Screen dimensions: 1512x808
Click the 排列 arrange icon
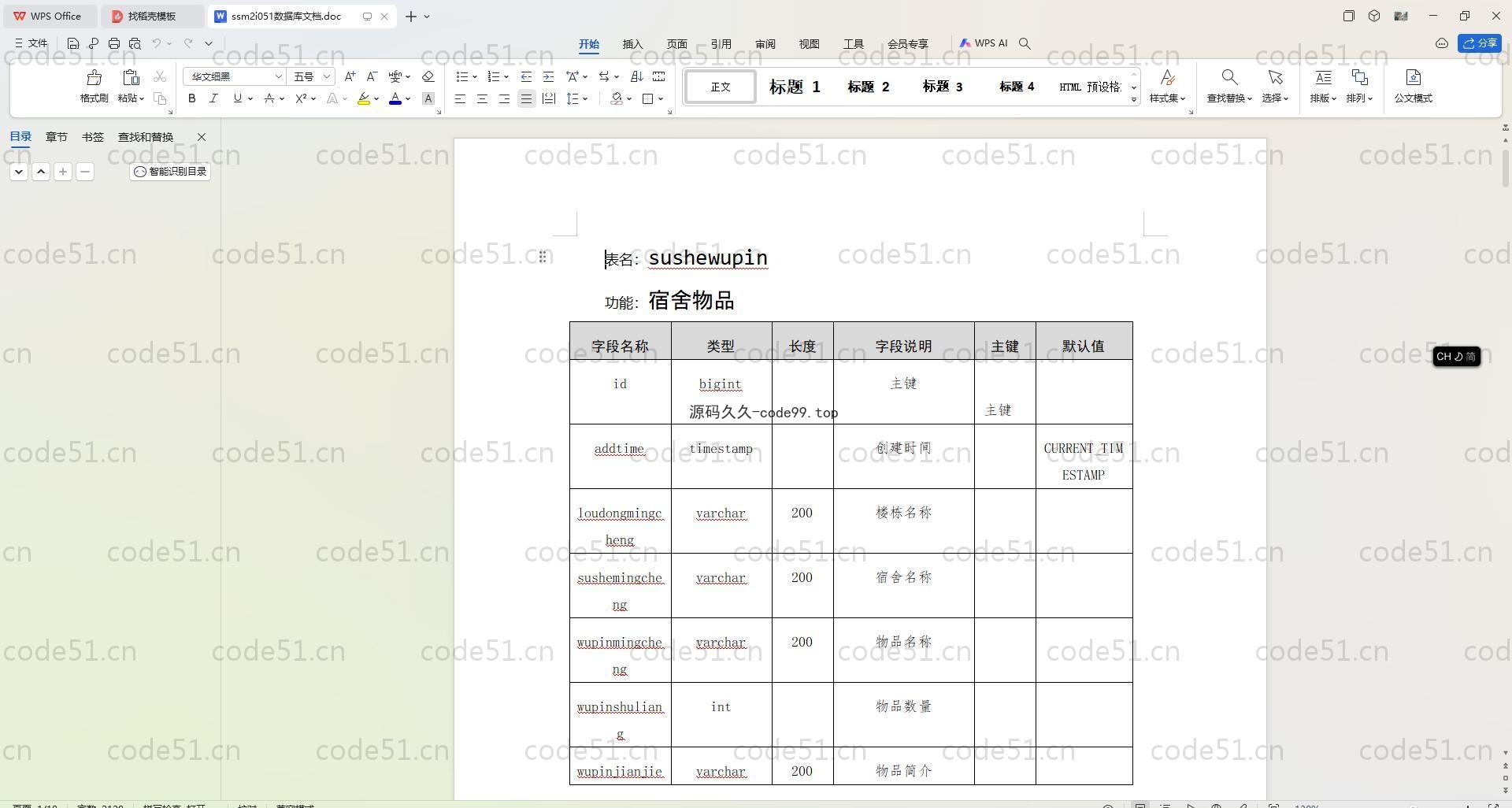pyautogui.click(x=1359, y=77)
